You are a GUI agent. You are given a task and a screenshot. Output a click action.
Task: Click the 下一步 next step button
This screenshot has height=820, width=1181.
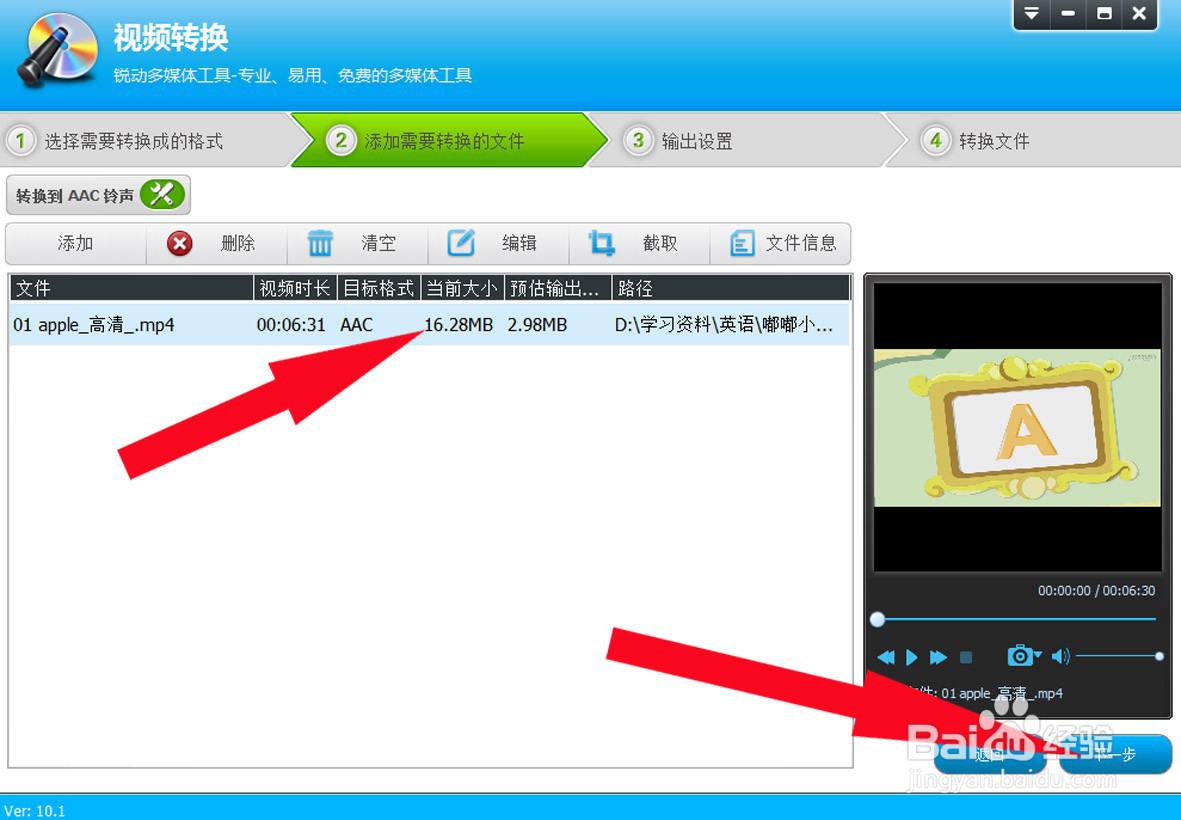[x=1115, y=754]
